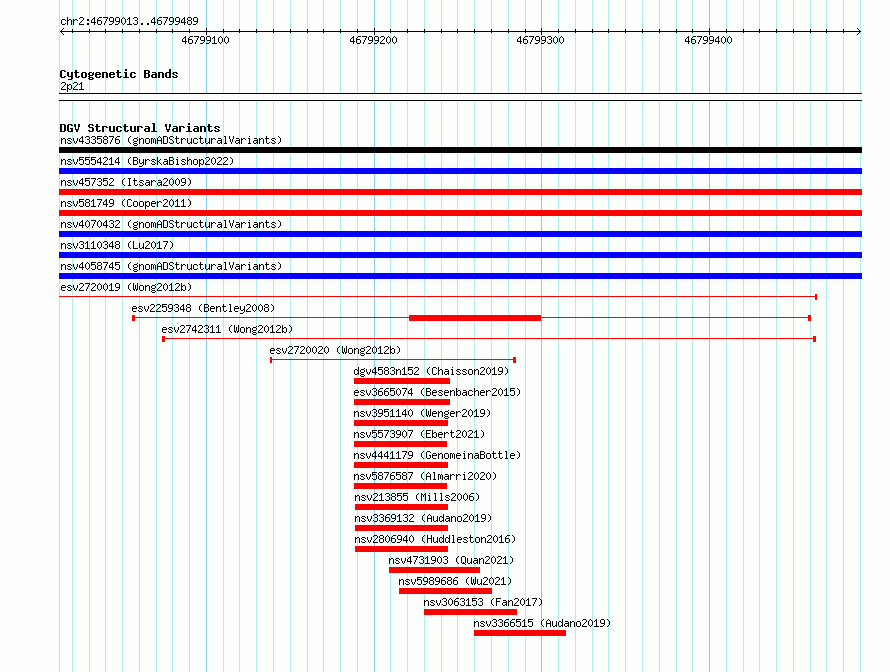This screenshot has height=672, width=890.
Task: Click the red nsv5989686 Wu2021 bar
Action: [x=446, y=591]
